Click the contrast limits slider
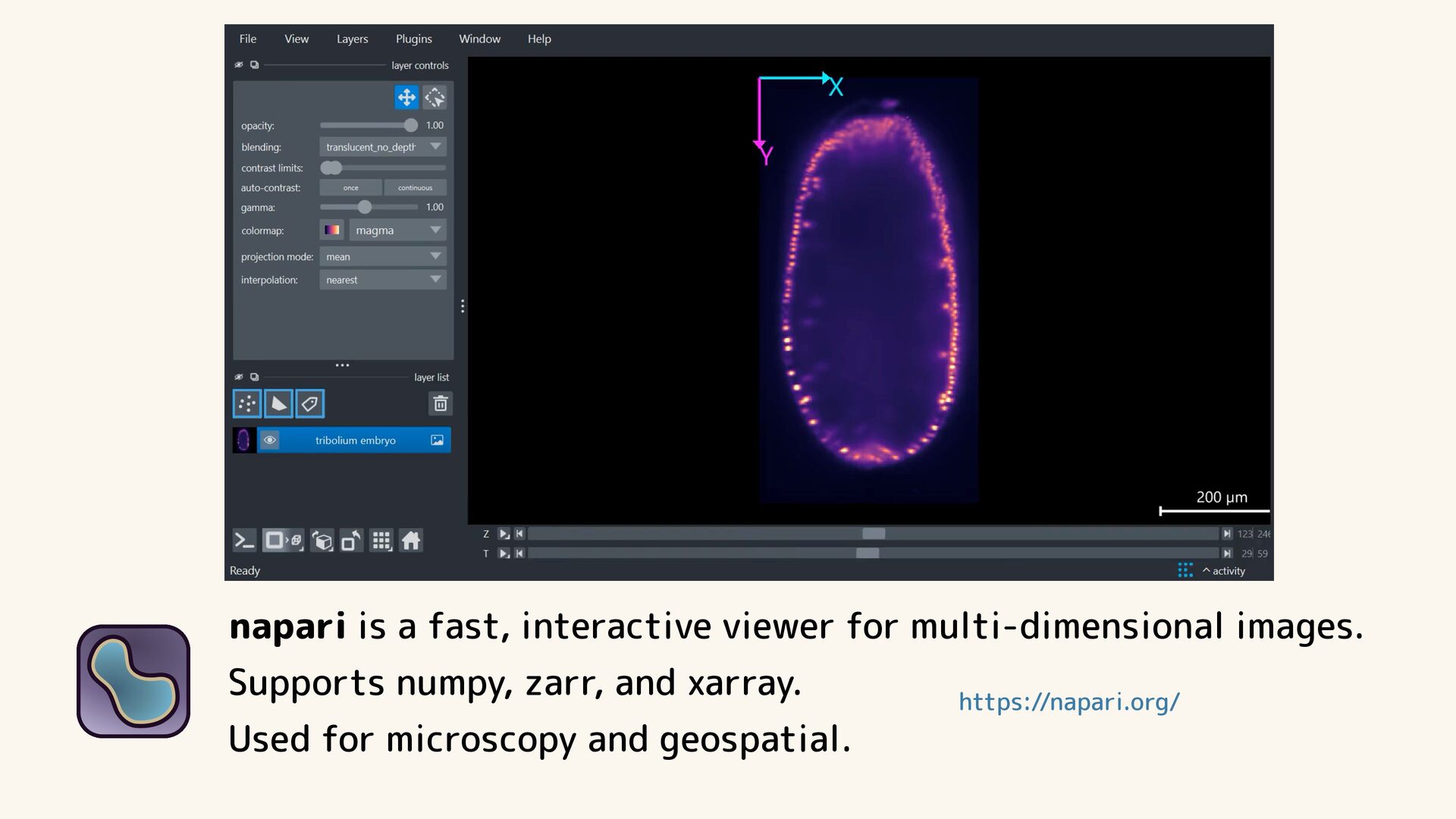The image size is (1456, 819). [383, 168]
